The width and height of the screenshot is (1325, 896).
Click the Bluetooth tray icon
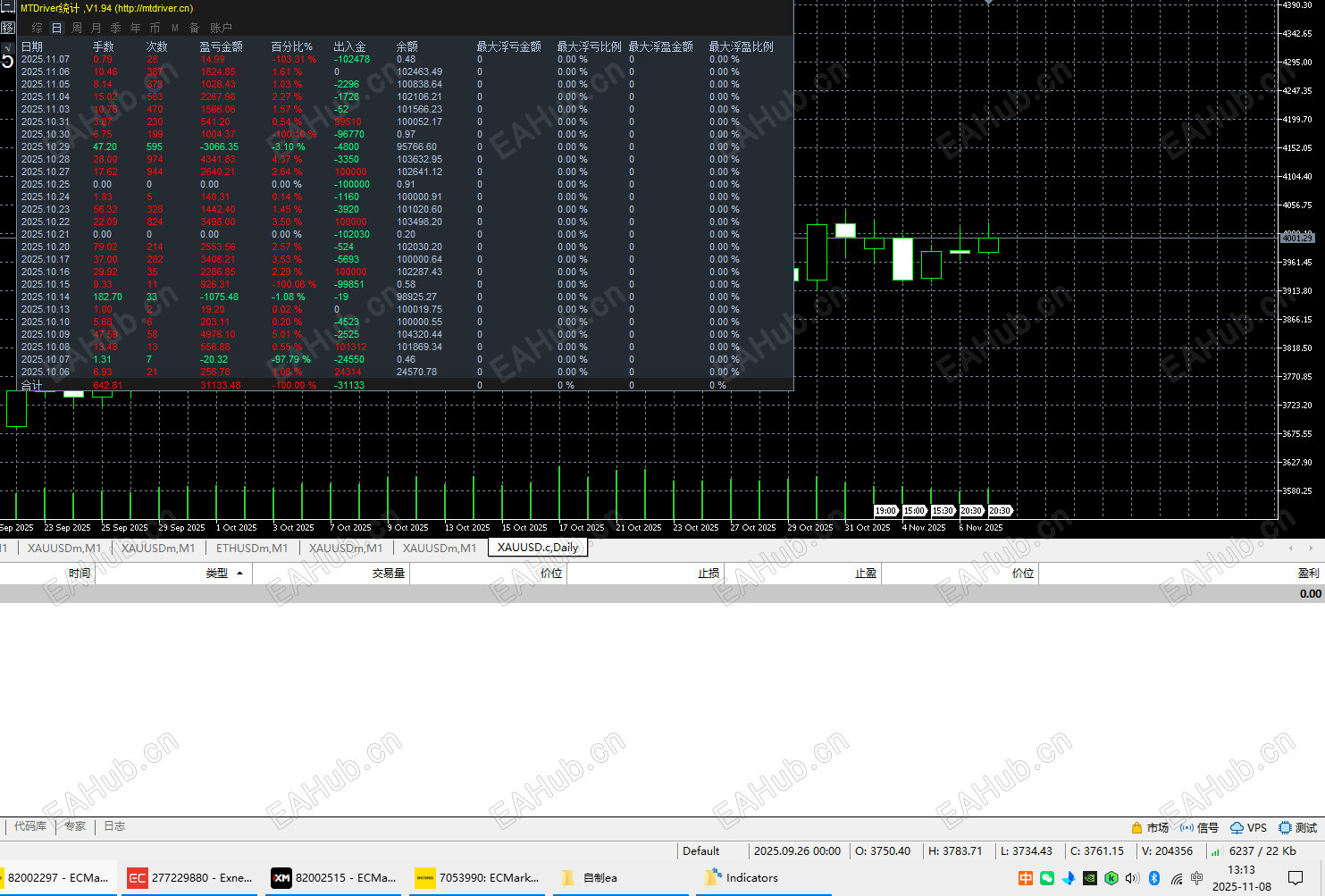point(1153,878)
